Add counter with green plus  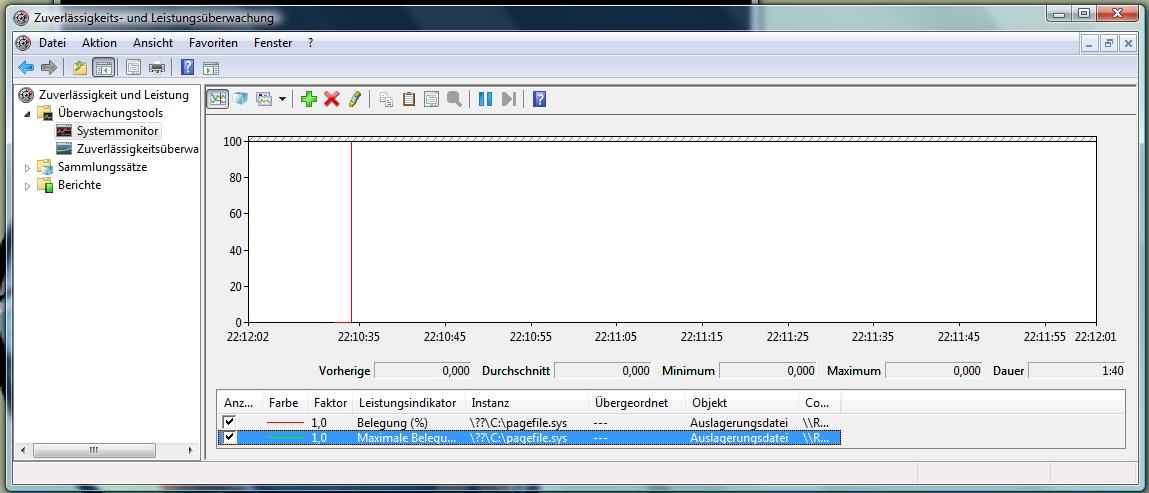(x=309, y=99)
